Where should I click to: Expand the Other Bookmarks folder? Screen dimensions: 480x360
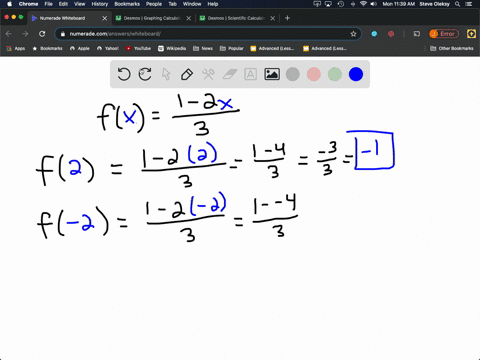(x=452, y=48)
